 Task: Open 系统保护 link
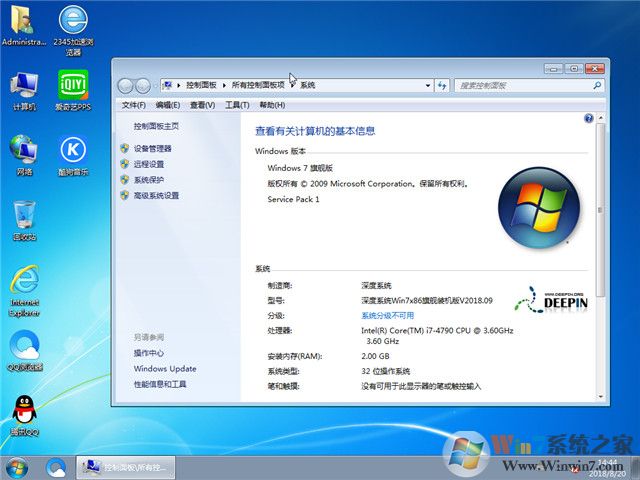click(x=149, y=180)
